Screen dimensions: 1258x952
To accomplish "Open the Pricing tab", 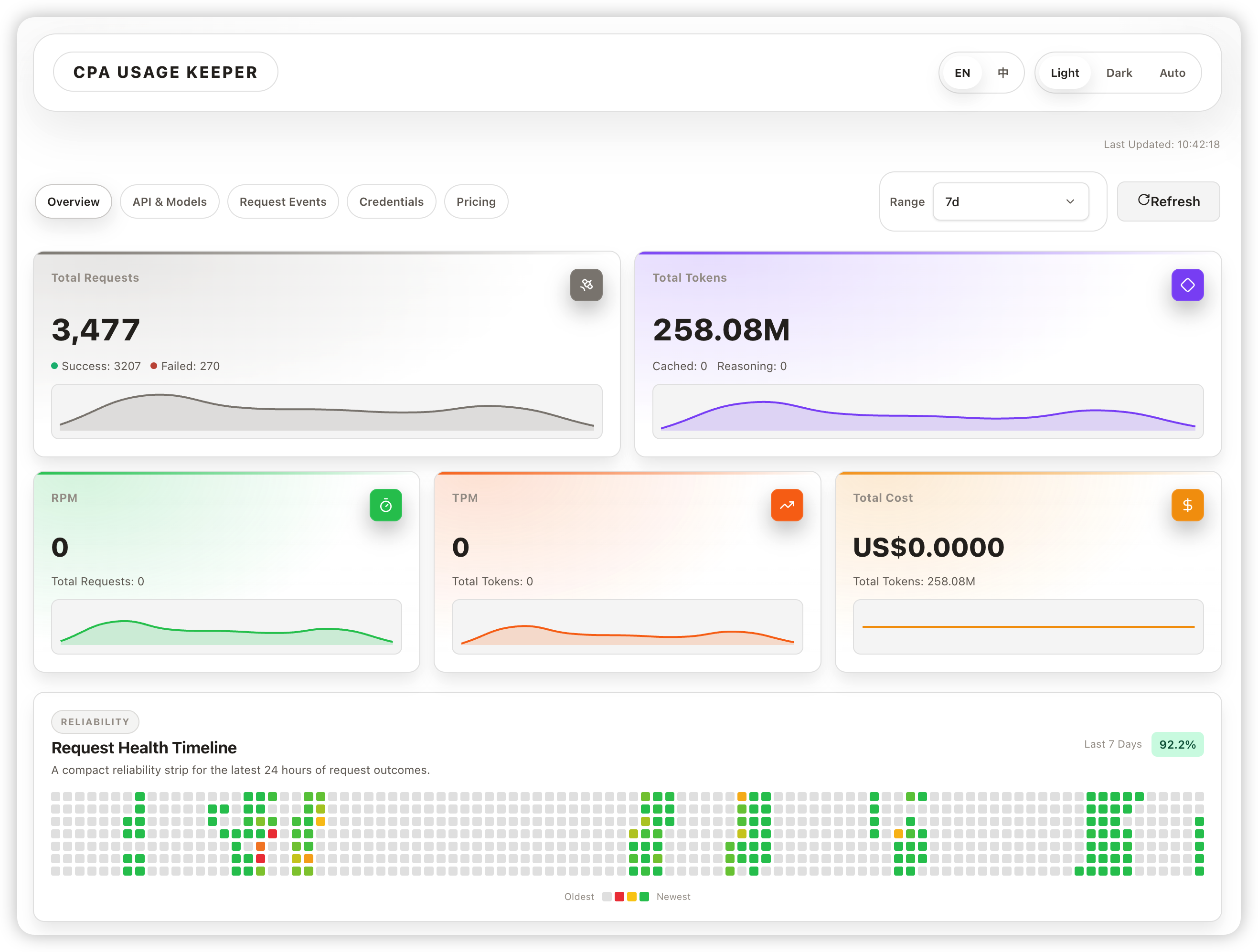I will 476,202.
